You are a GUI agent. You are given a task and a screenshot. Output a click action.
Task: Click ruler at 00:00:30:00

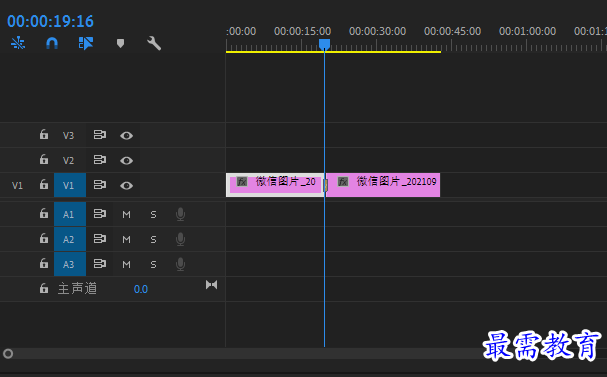pyautogui.click(x=377, y=31)
